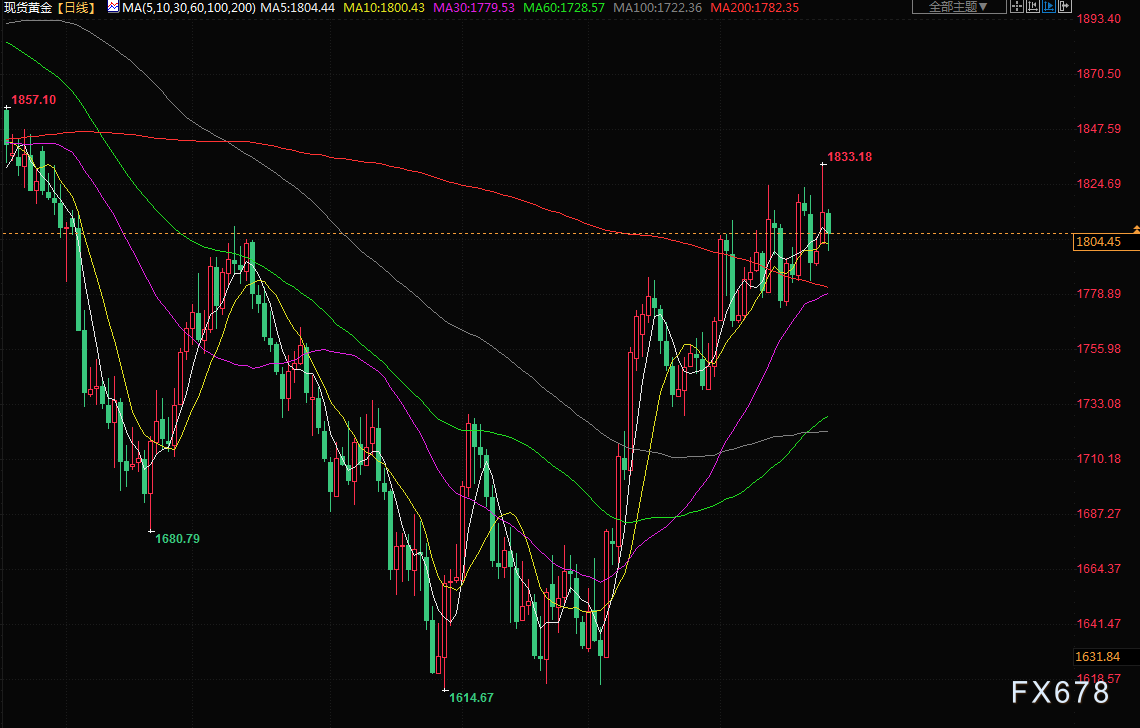Activate the crosshair cursor tool icon
Viewport: 1140px width, 728px height.
(x=1017, y=7)
